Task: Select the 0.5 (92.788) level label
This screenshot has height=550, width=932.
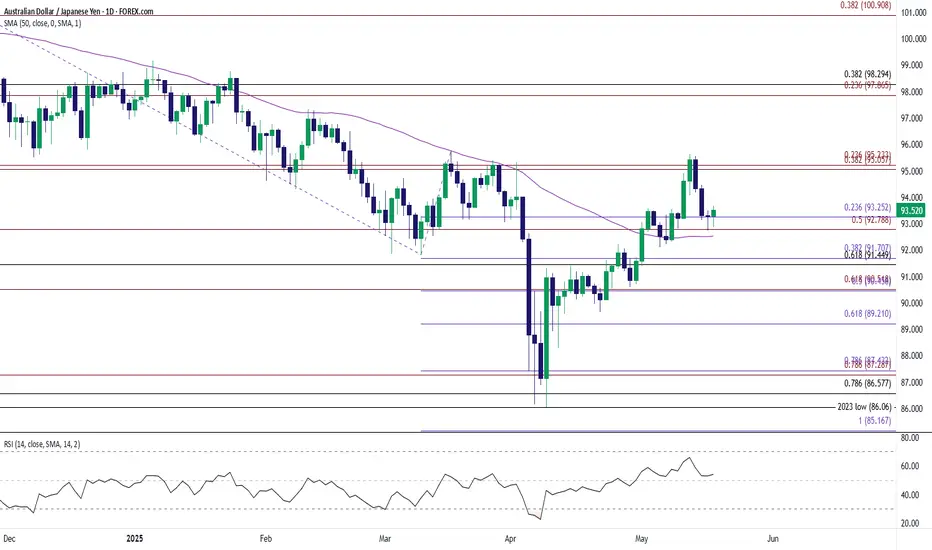Action: click(x=871, y=220)
